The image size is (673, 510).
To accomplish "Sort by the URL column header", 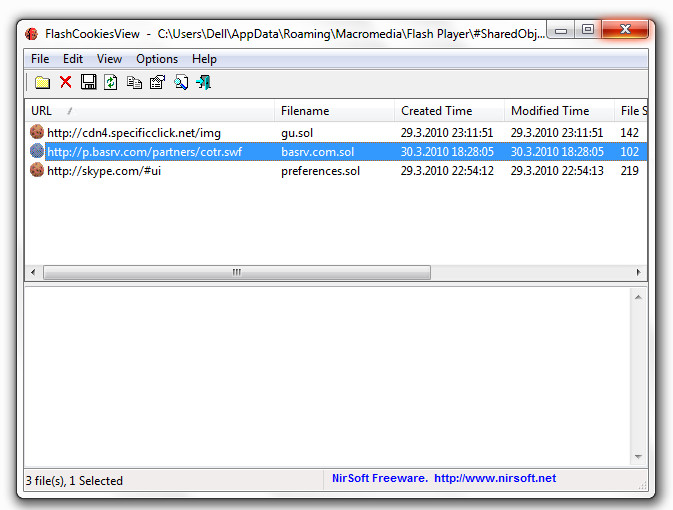I will pyautogui.click(x=149, y=111).
